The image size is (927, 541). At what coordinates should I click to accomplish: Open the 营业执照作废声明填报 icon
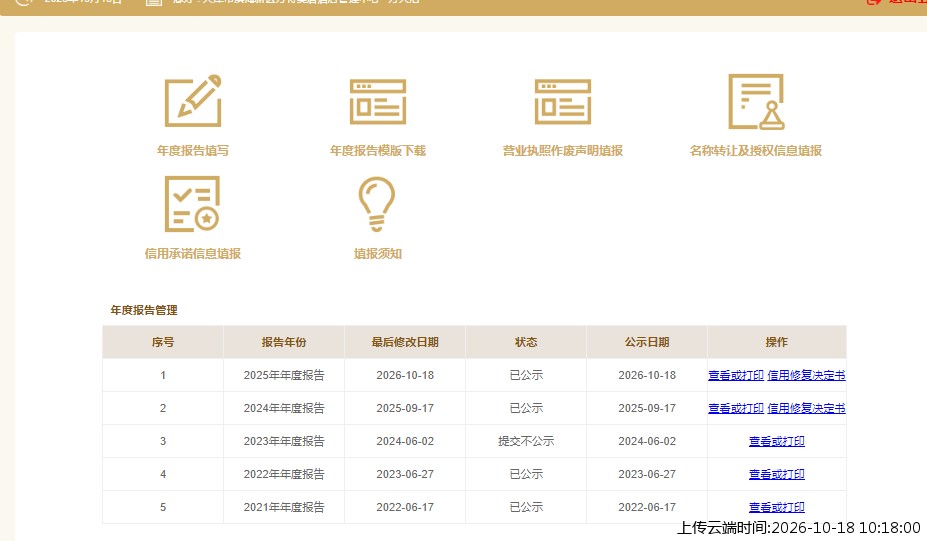coord(563,102)
